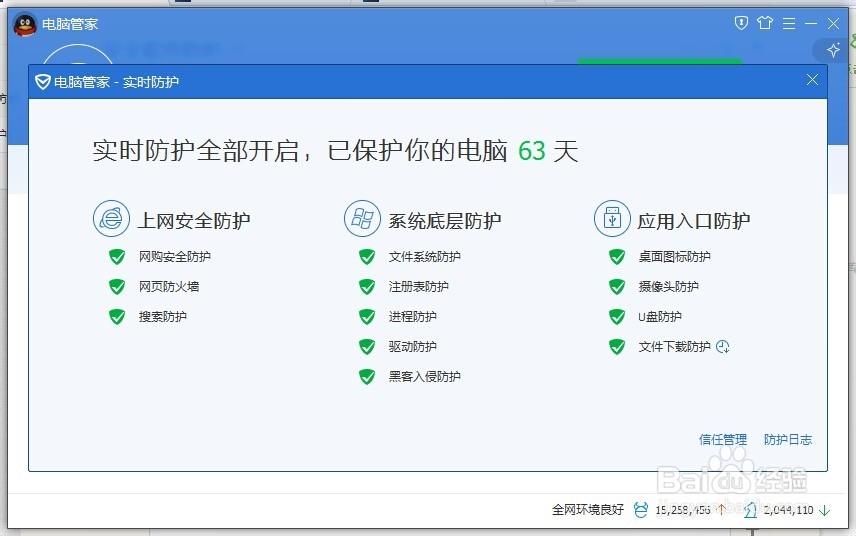The height and width of the screenshot is (536, 856).
Task: Click the shield logo in the 实时防护 dialog title
Action: click(x=43, y=82)
